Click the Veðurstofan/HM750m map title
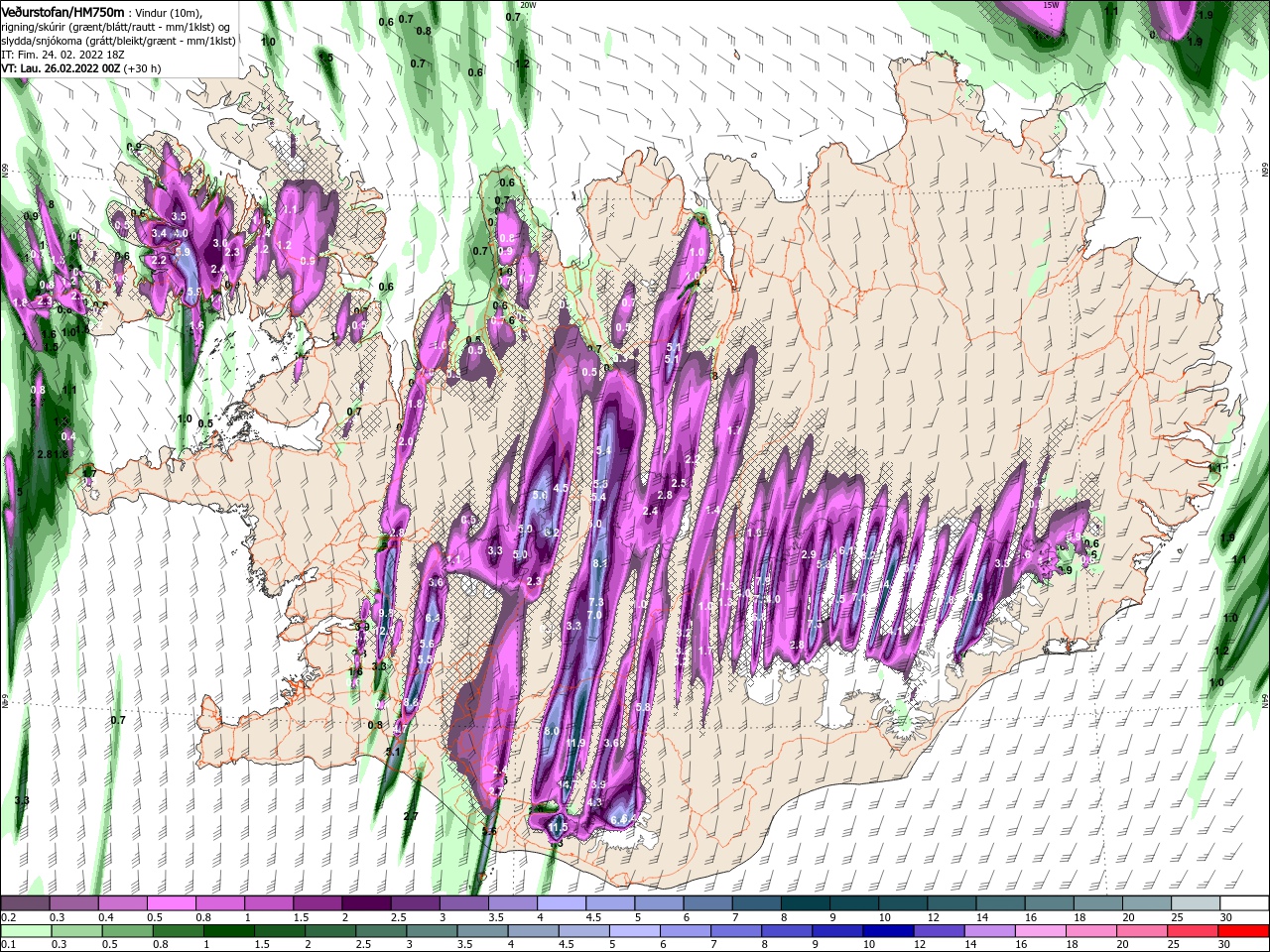 63,11
